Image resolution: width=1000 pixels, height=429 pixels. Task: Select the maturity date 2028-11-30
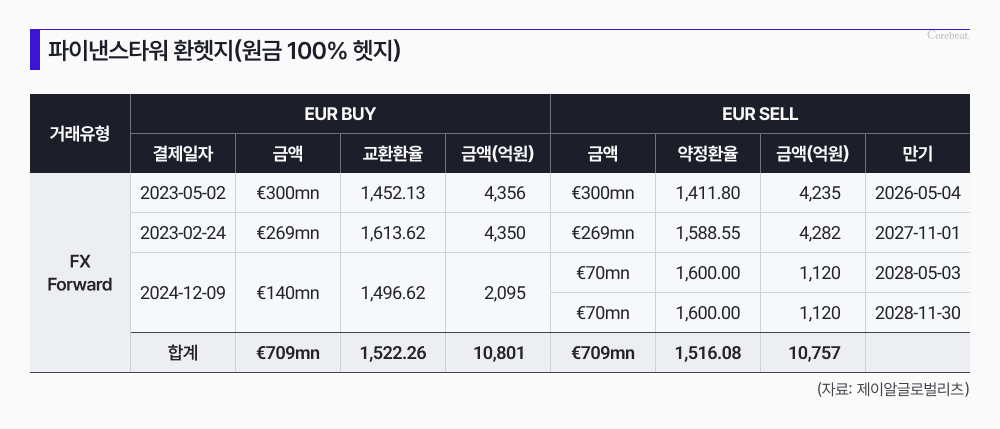(x=917, y=313)
